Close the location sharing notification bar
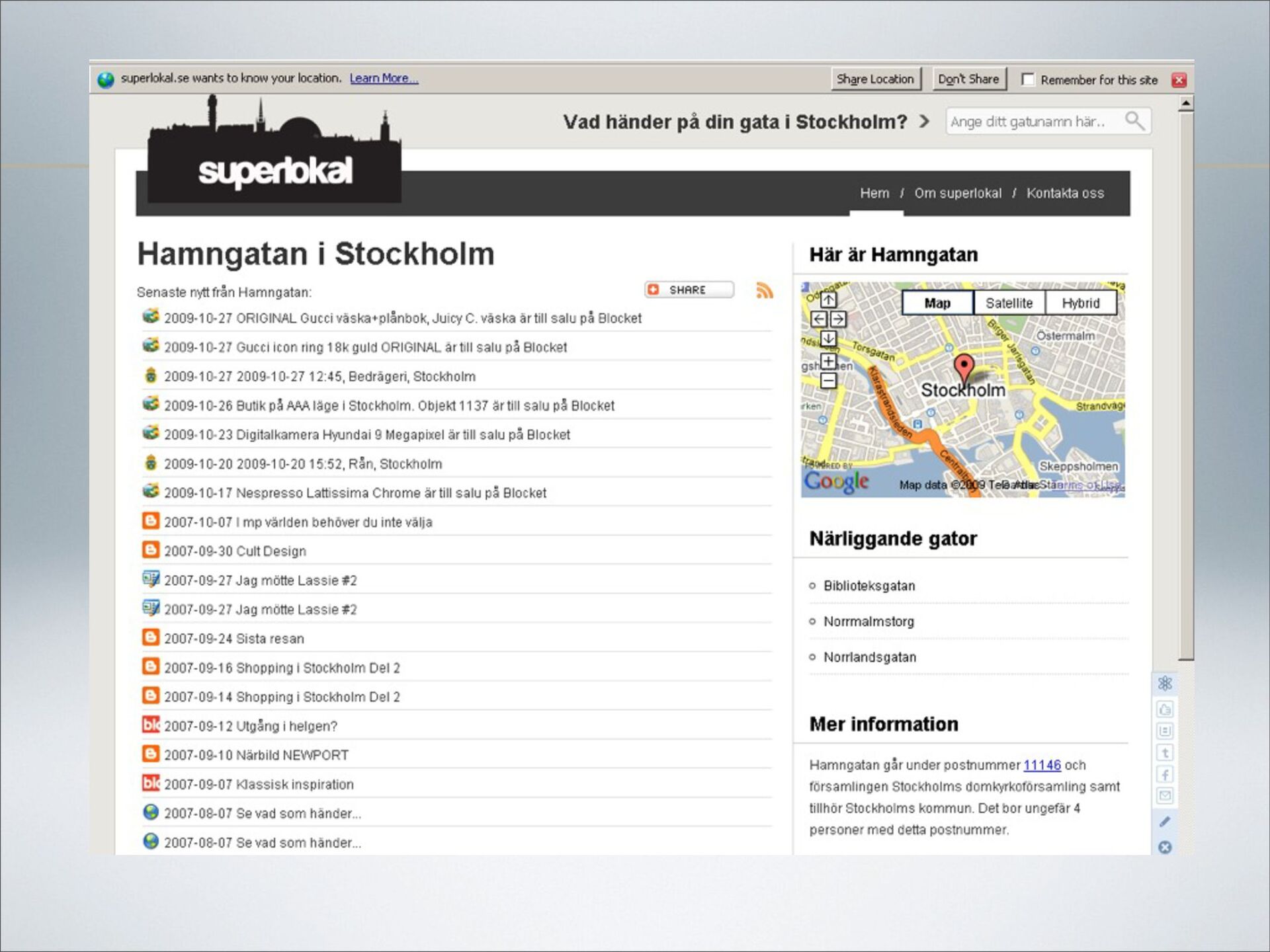 click(x=1179, y=80)
